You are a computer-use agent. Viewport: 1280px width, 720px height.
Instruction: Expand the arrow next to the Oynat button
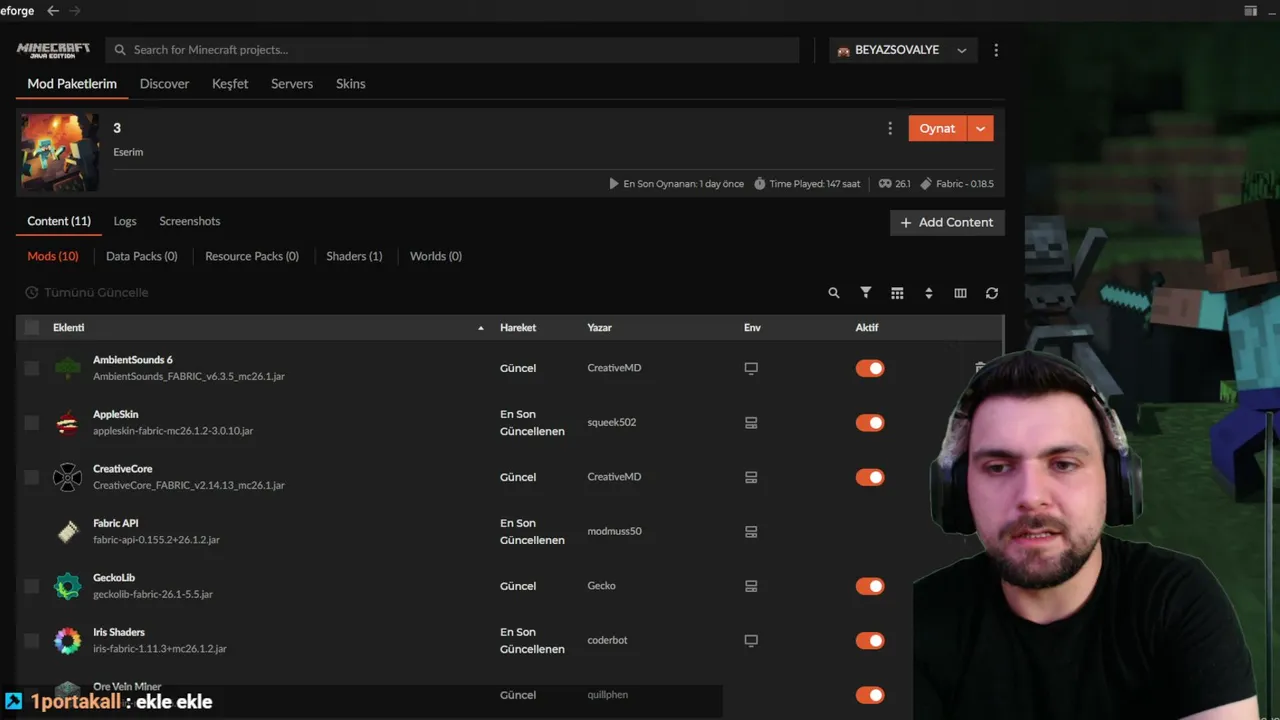point(981,128)
